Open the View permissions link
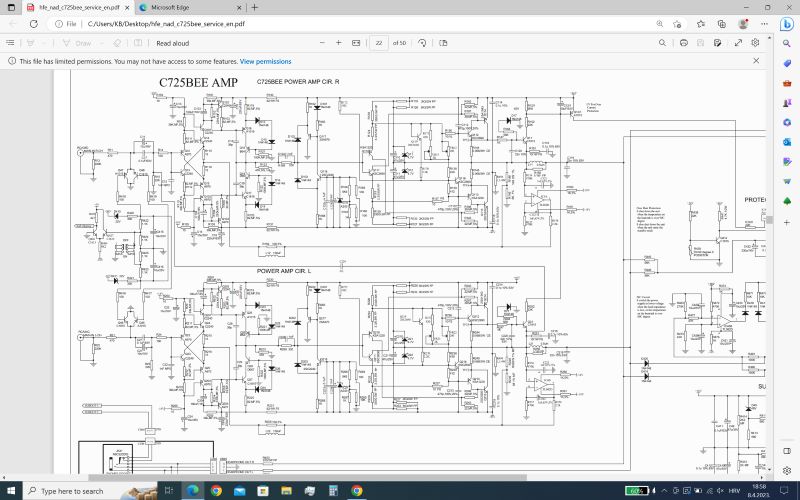Image resolution: width=800 pixels, height=500 pixels. (265, 61)
